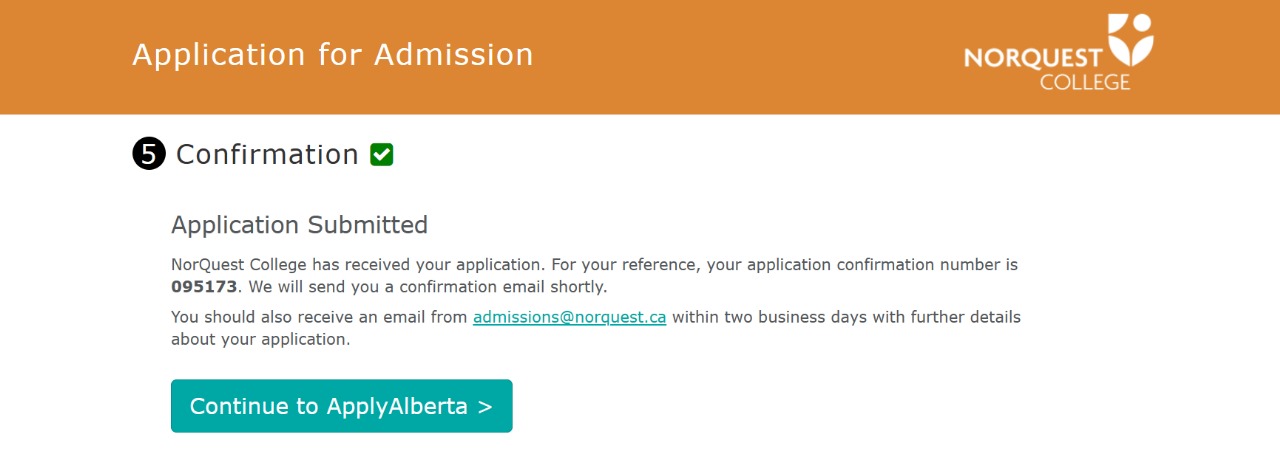Continue to ApplyAlberta via the teal button
The height and width of the screenshot is (459, 1280).
[x=342, y=406]
